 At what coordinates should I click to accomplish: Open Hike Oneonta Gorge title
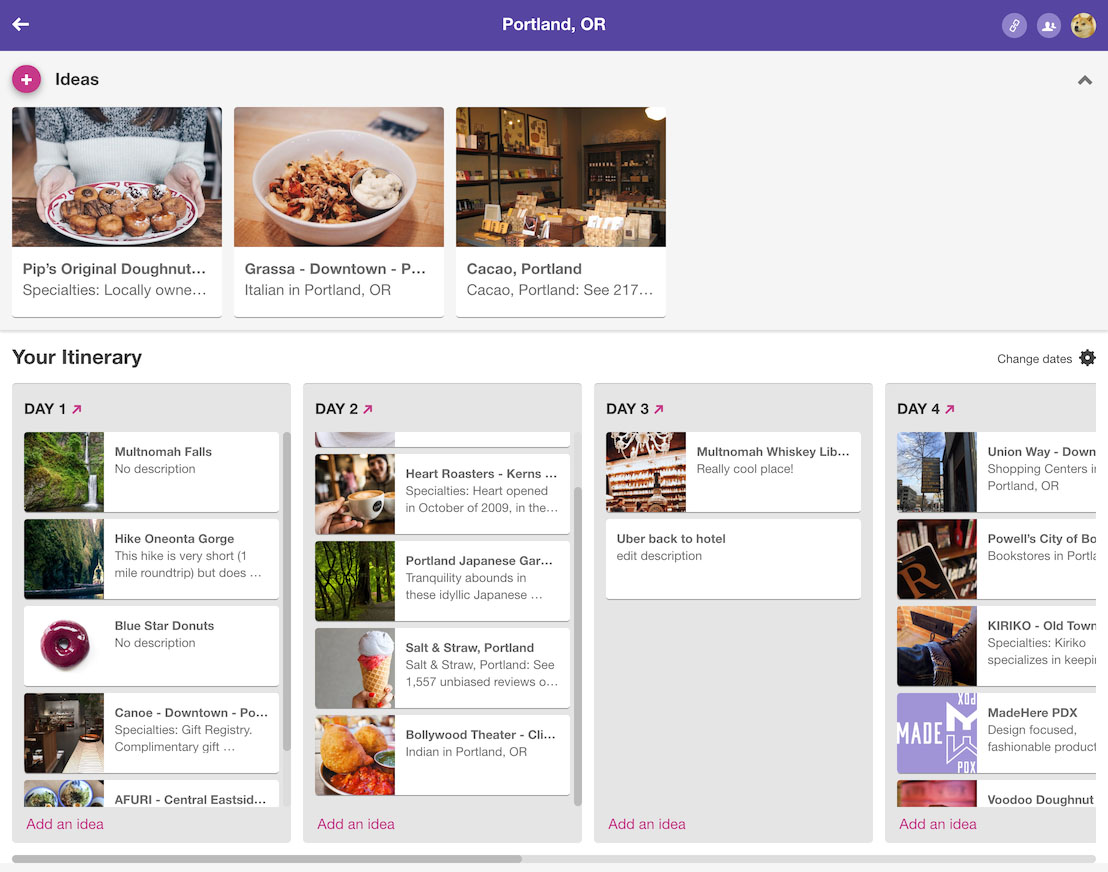[175, 538]
